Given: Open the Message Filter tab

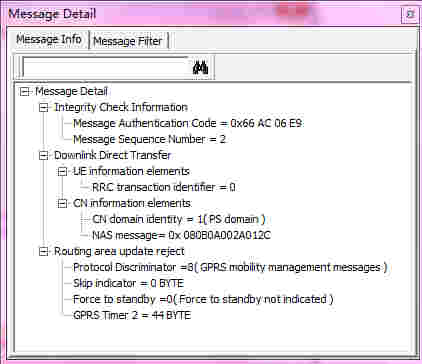Looking at the screenshot, I should [x=128, y=41].
